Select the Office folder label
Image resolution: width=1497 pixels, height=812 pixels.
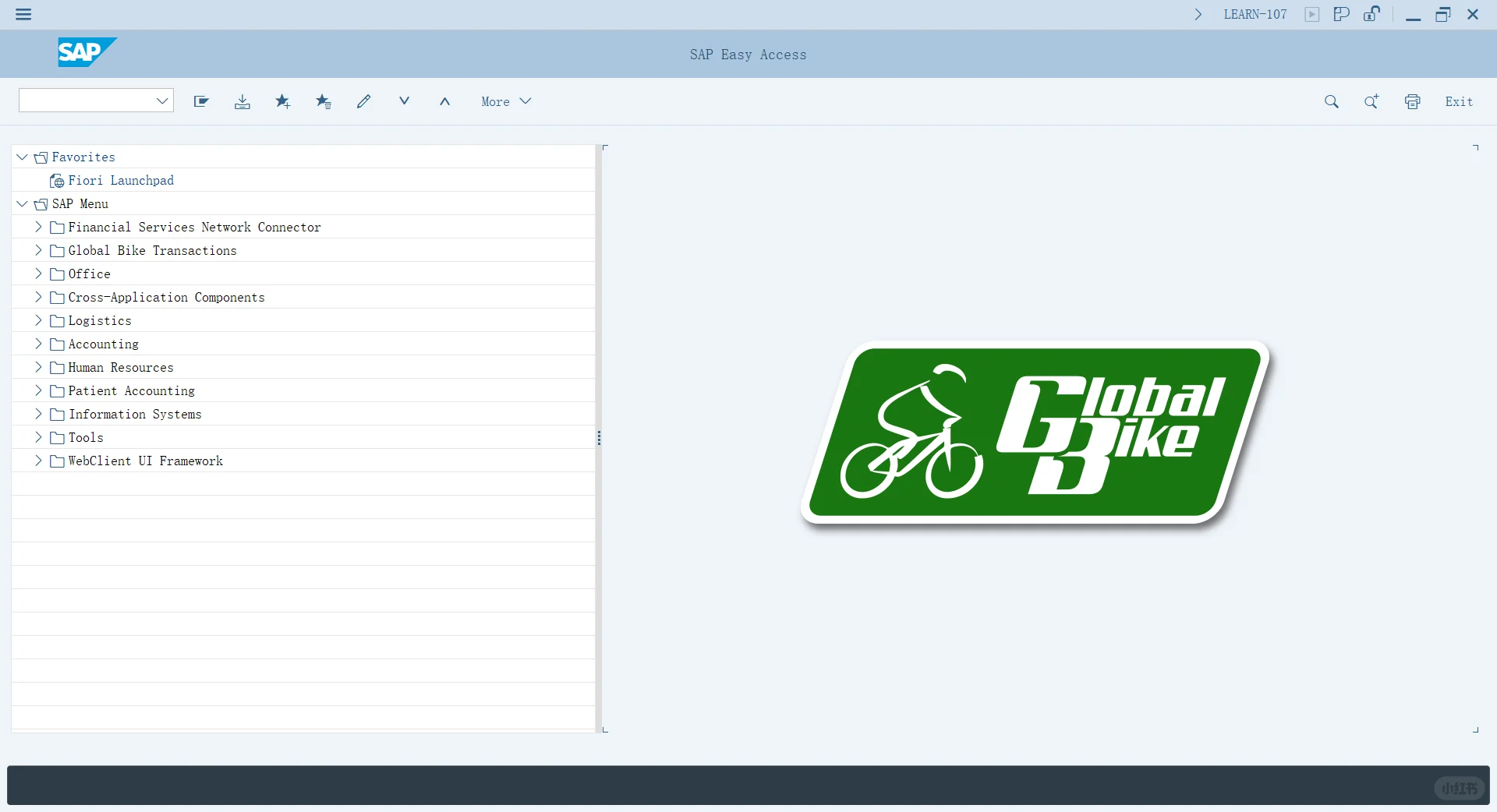click(89, 274)
